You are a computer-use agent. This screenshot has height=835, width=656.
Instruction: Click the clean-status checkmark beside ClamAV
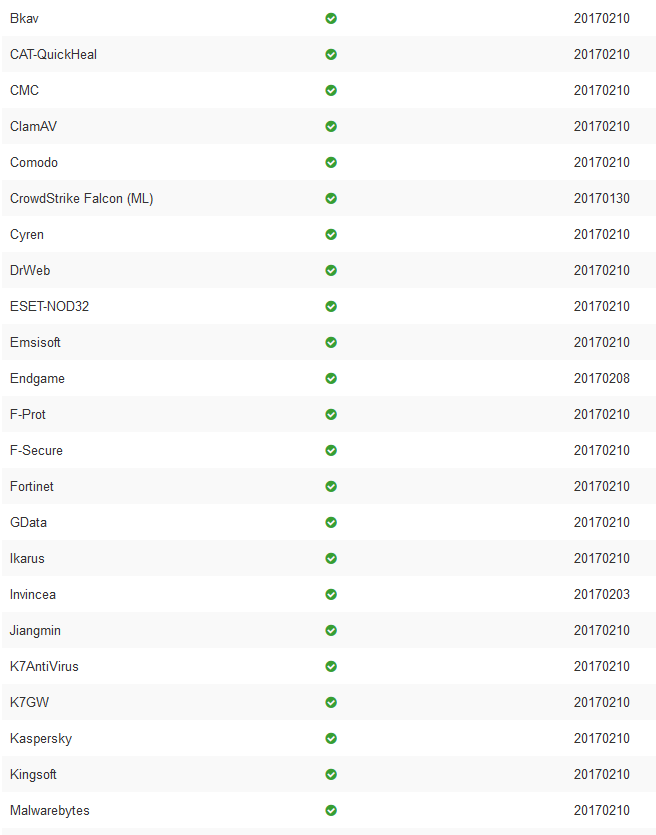[x=331, y=126]
